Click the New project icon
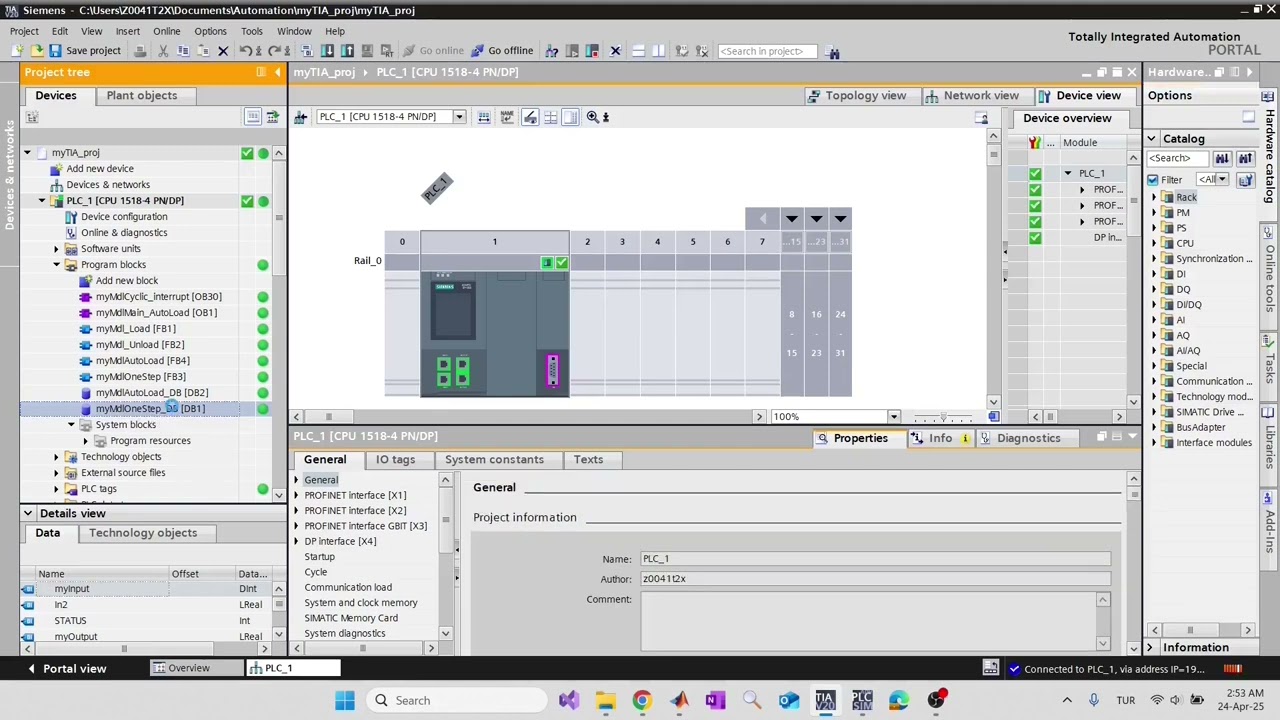The image size is (1280, 720). pyautogui.click(x=17, y=51)
